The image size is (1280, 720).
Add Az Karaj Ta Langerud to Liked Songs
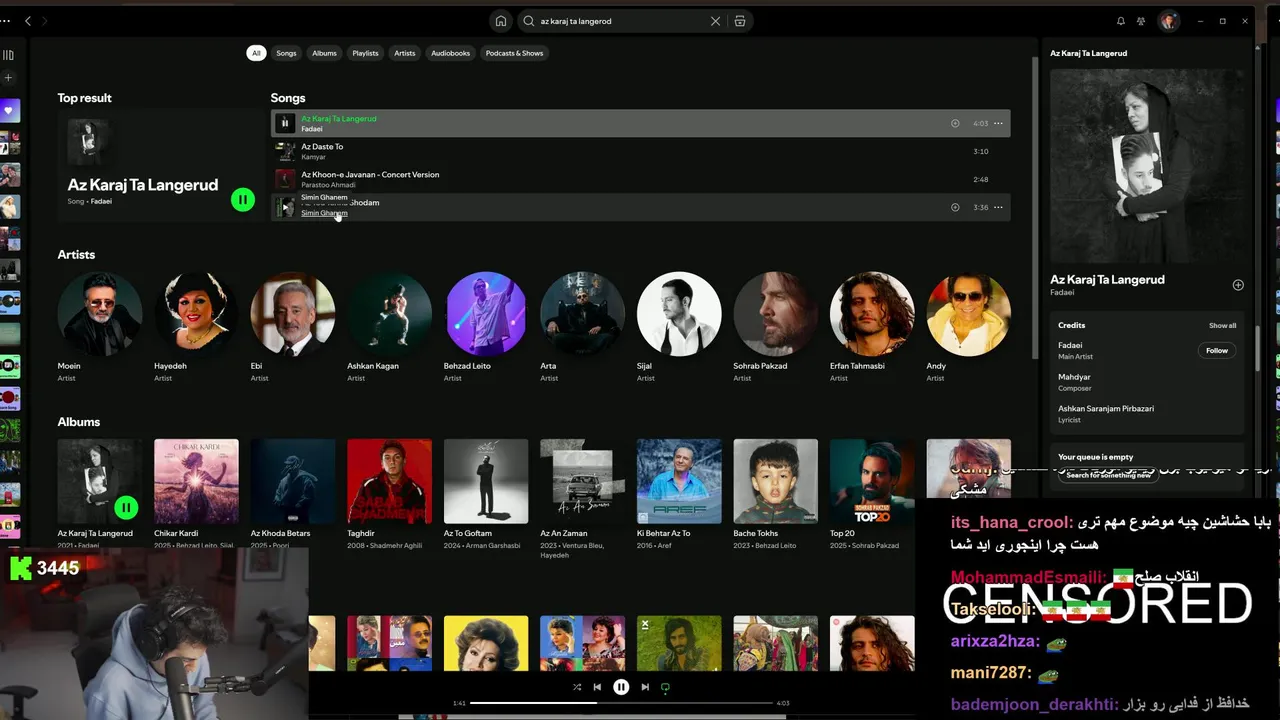(x=955, y=123)
